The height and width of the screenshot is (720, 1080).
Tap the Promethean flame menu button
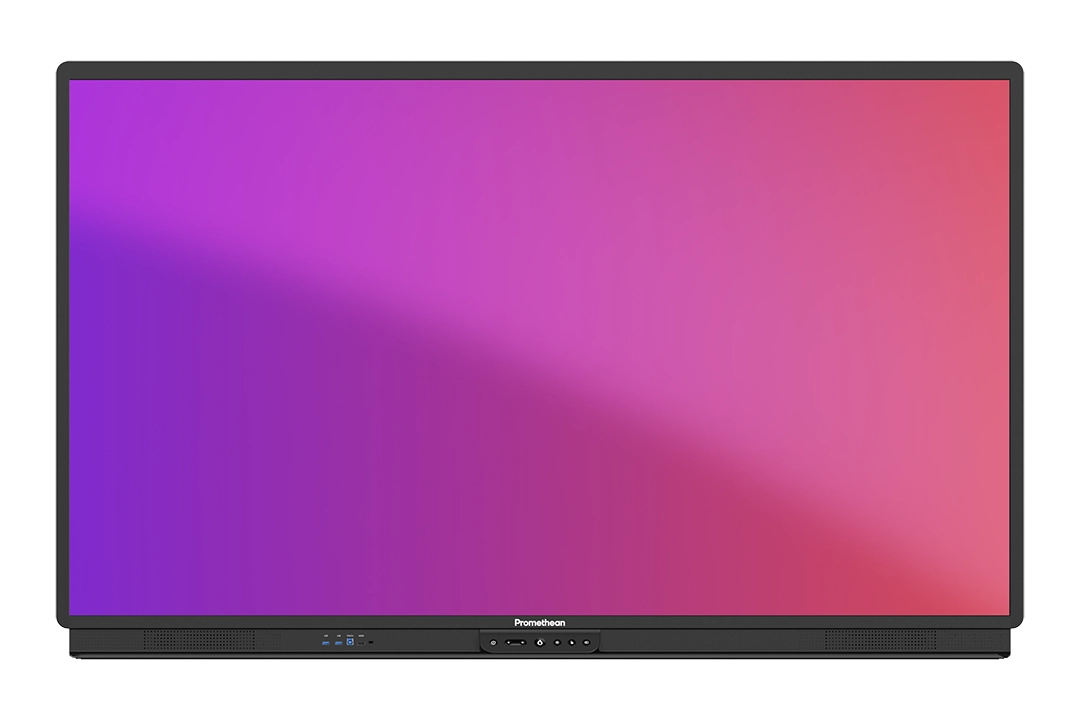click(540, 643)
